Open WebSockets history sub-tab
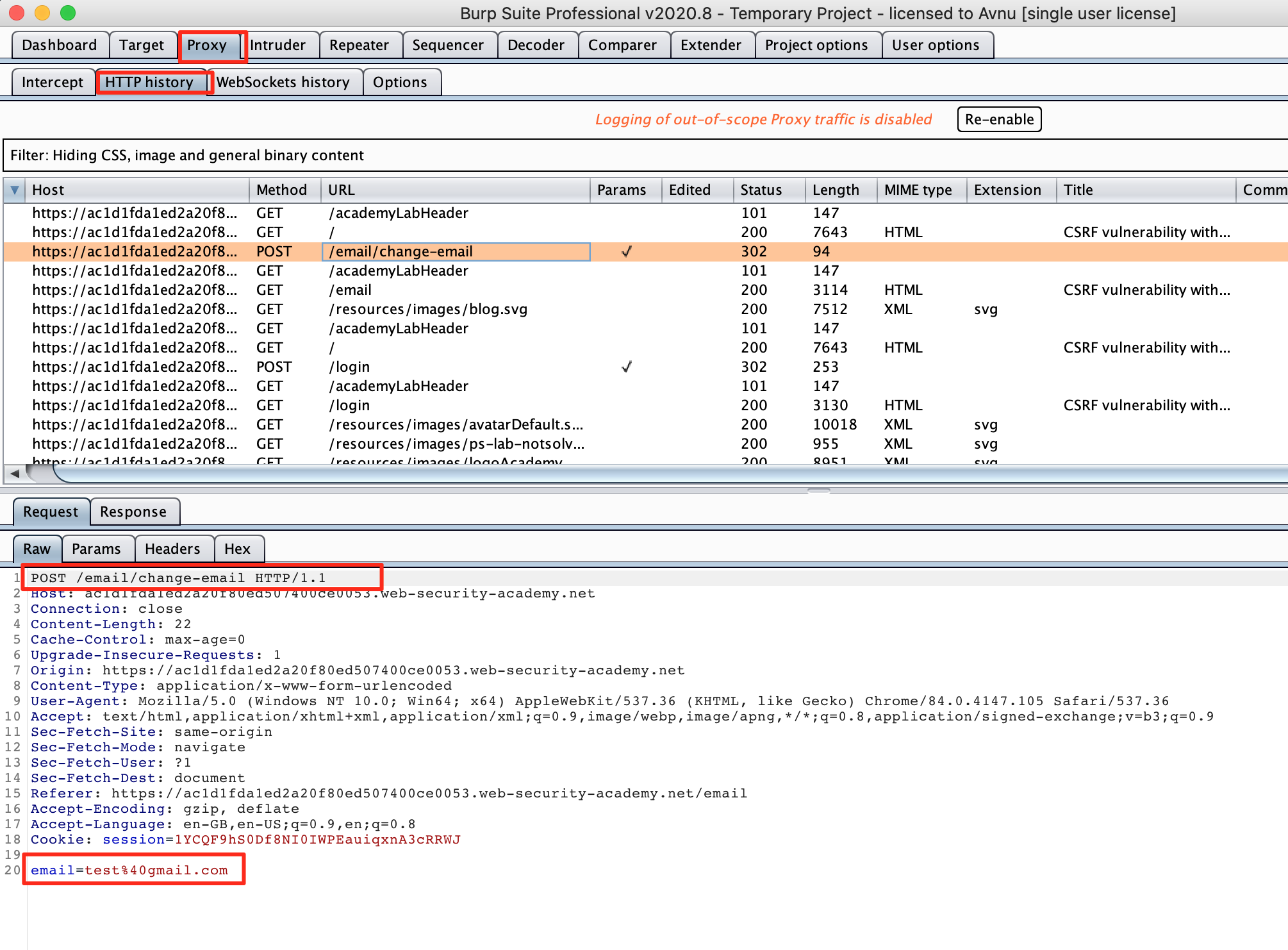Image resolution: width=1288 pixels, height=950 pixels. [x=283, y=83]
